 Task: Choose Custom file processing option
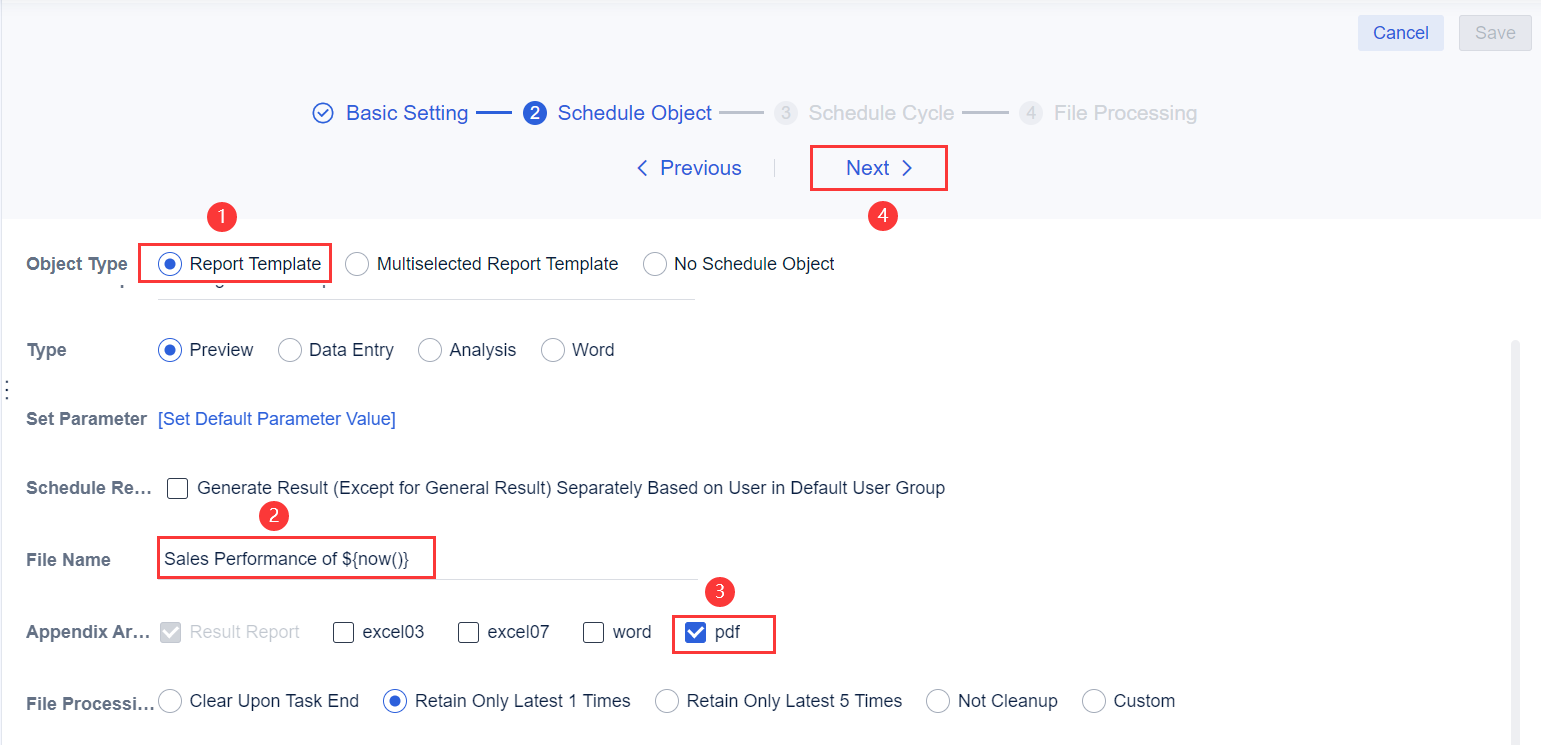coord(1094,701)
